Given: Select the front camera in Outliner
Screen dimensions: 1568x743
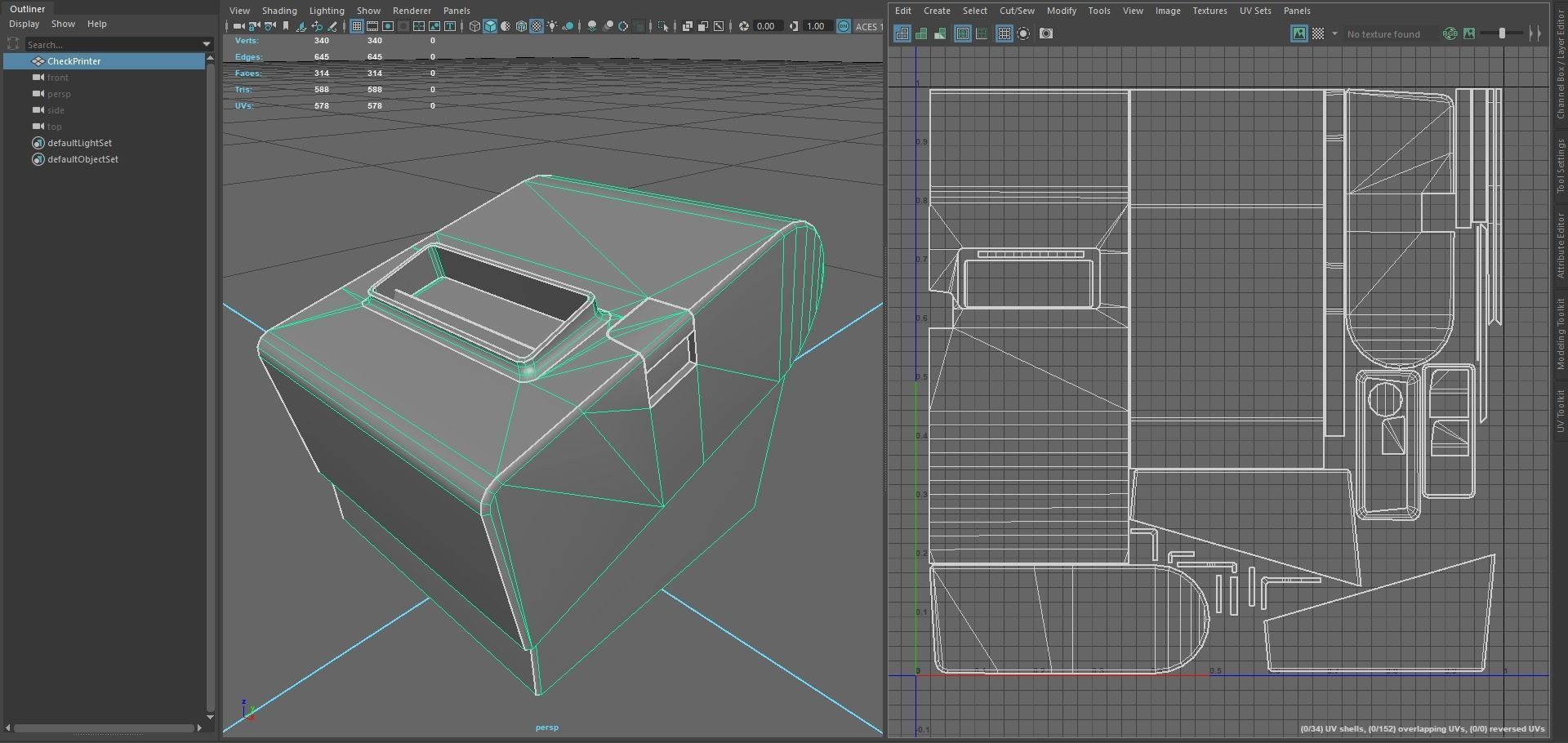Looking at the screenshot, I should click(57, 78).
